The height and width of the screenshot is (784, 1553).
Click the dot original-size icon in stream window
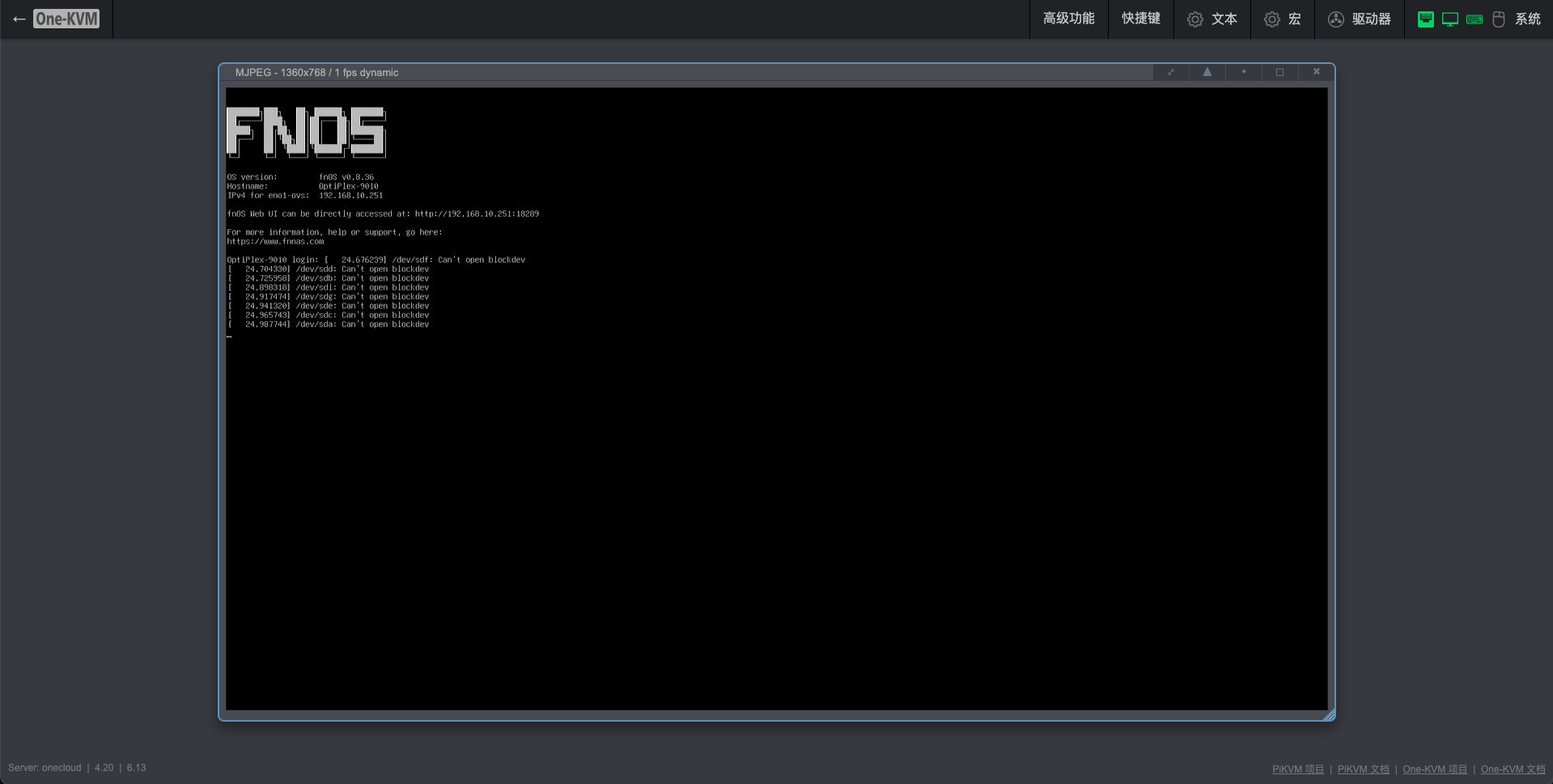[x=1243, y=72]
